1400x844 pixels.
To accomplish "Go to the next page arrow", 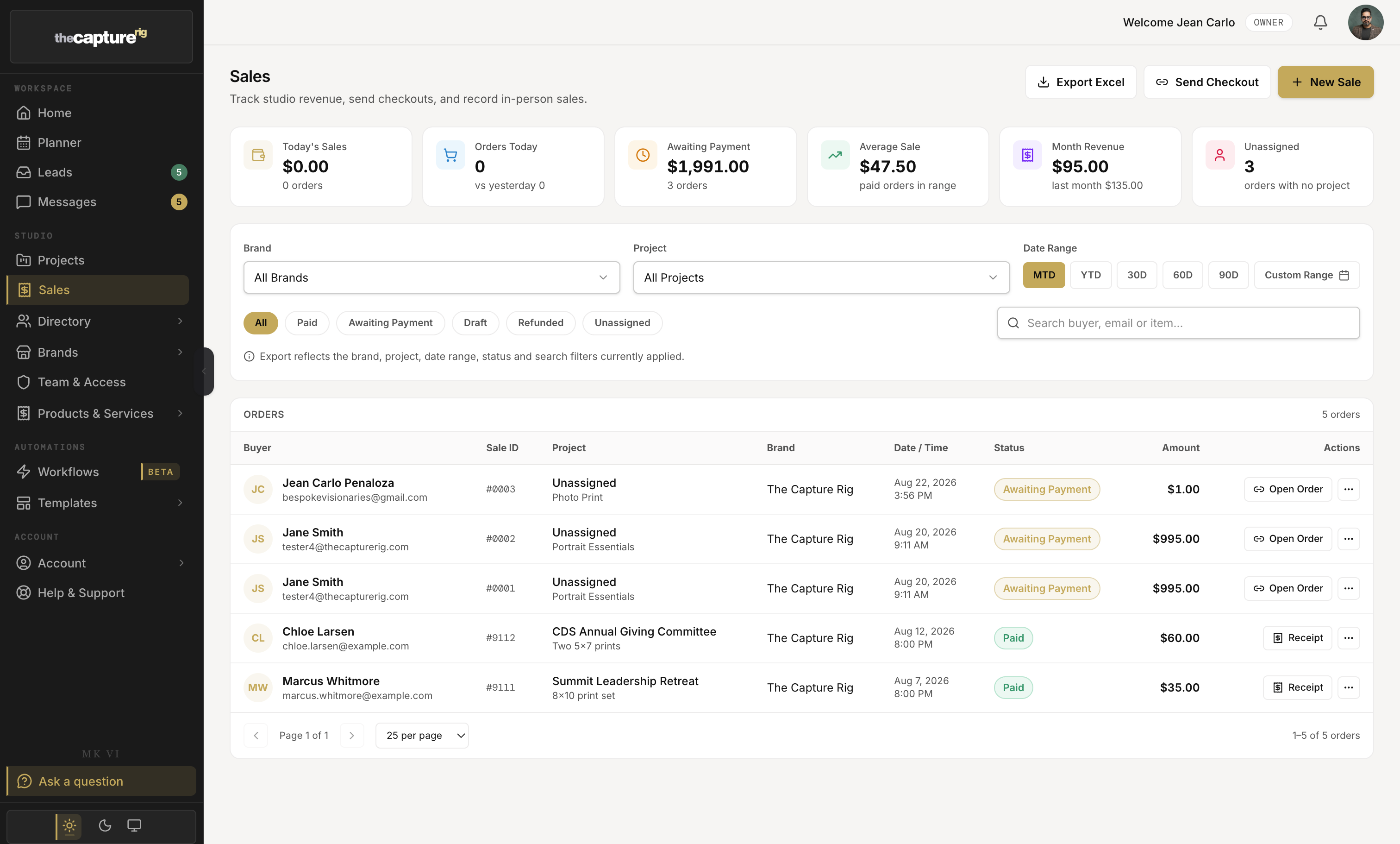I will [x=352, y=736].
